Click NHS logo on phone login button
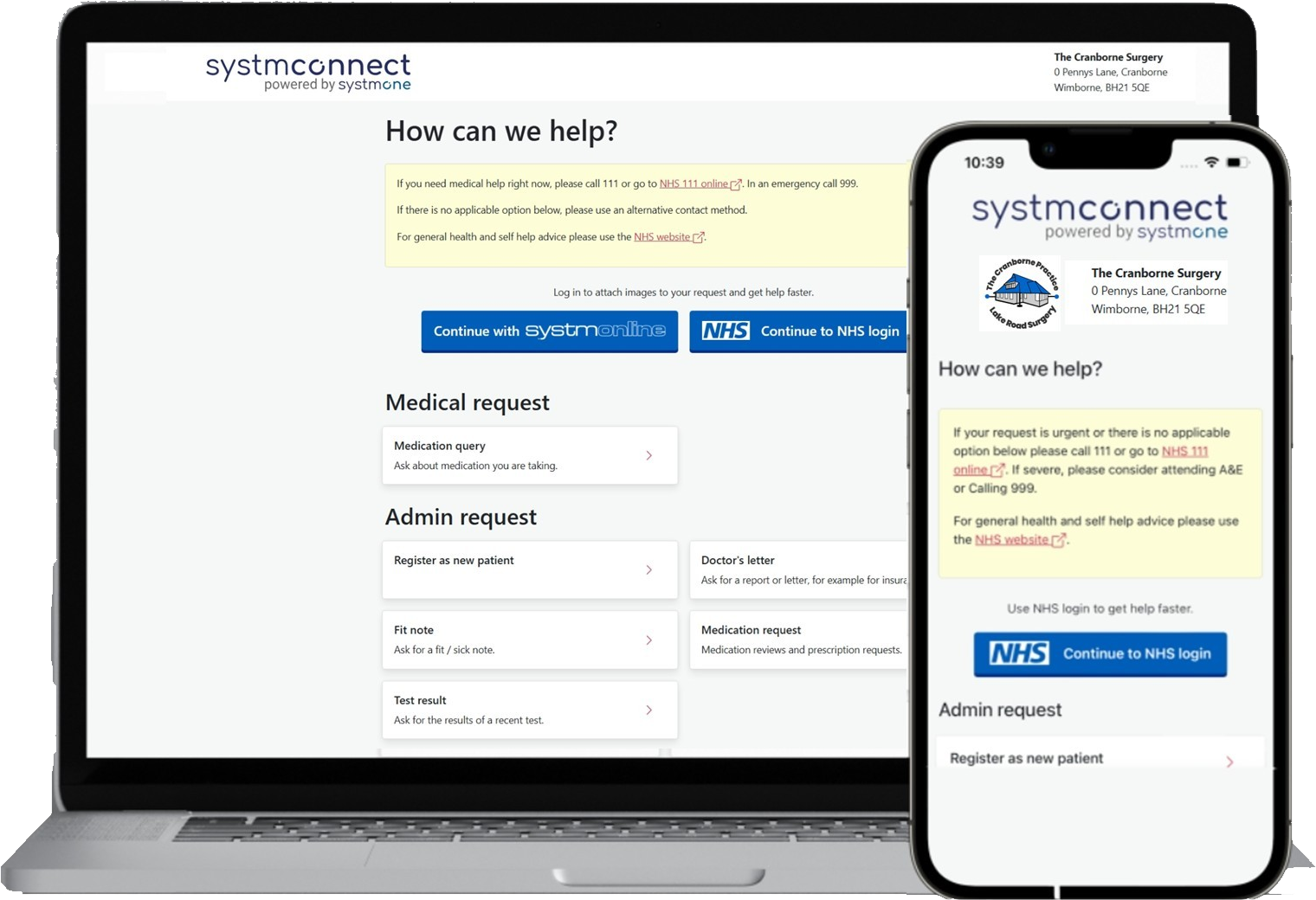Viewport: 1316px width, 900px height. (1019, 653)
